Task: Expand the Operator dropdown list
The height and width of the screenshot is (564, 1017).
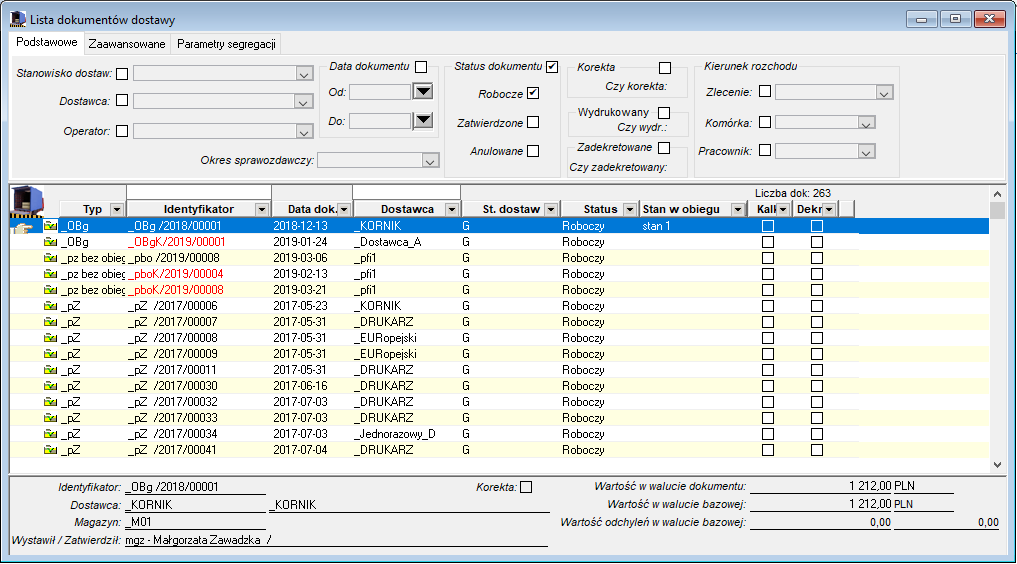Action: pos(304,132)
